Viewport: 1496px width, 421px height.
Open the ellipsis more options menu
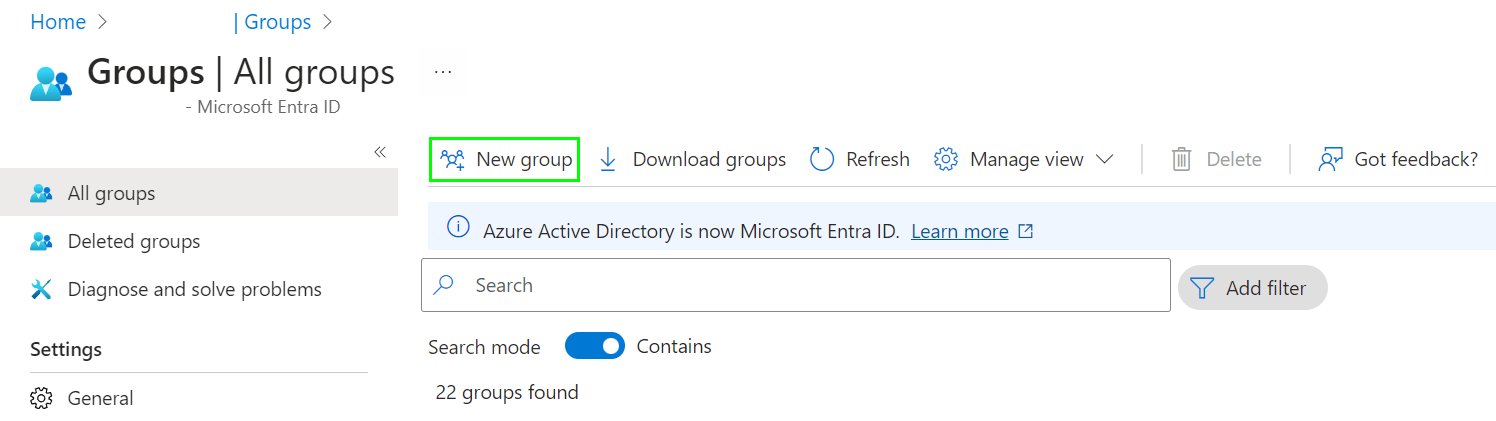tap(443, 73)
